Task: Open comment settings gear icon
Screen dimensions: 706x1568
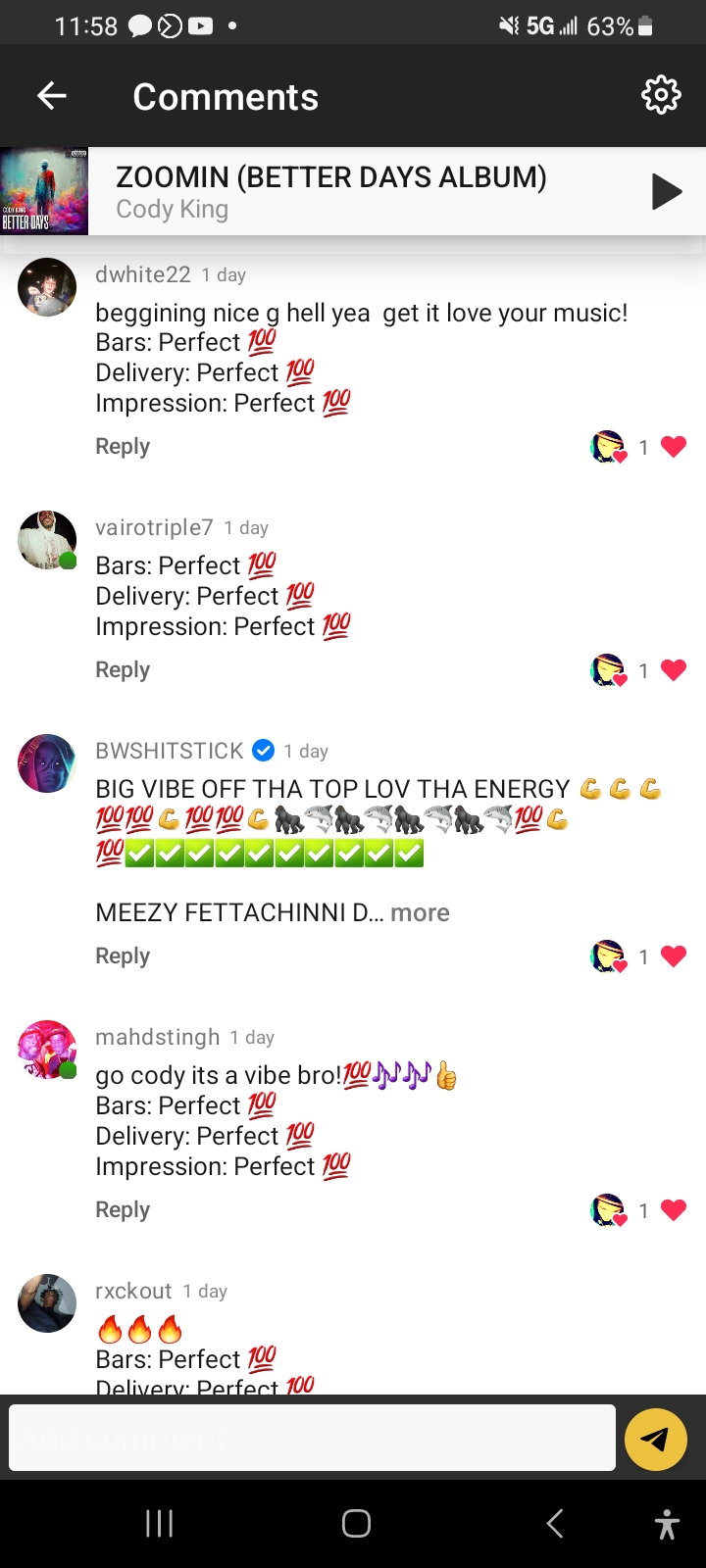Action: click(660, 95)
